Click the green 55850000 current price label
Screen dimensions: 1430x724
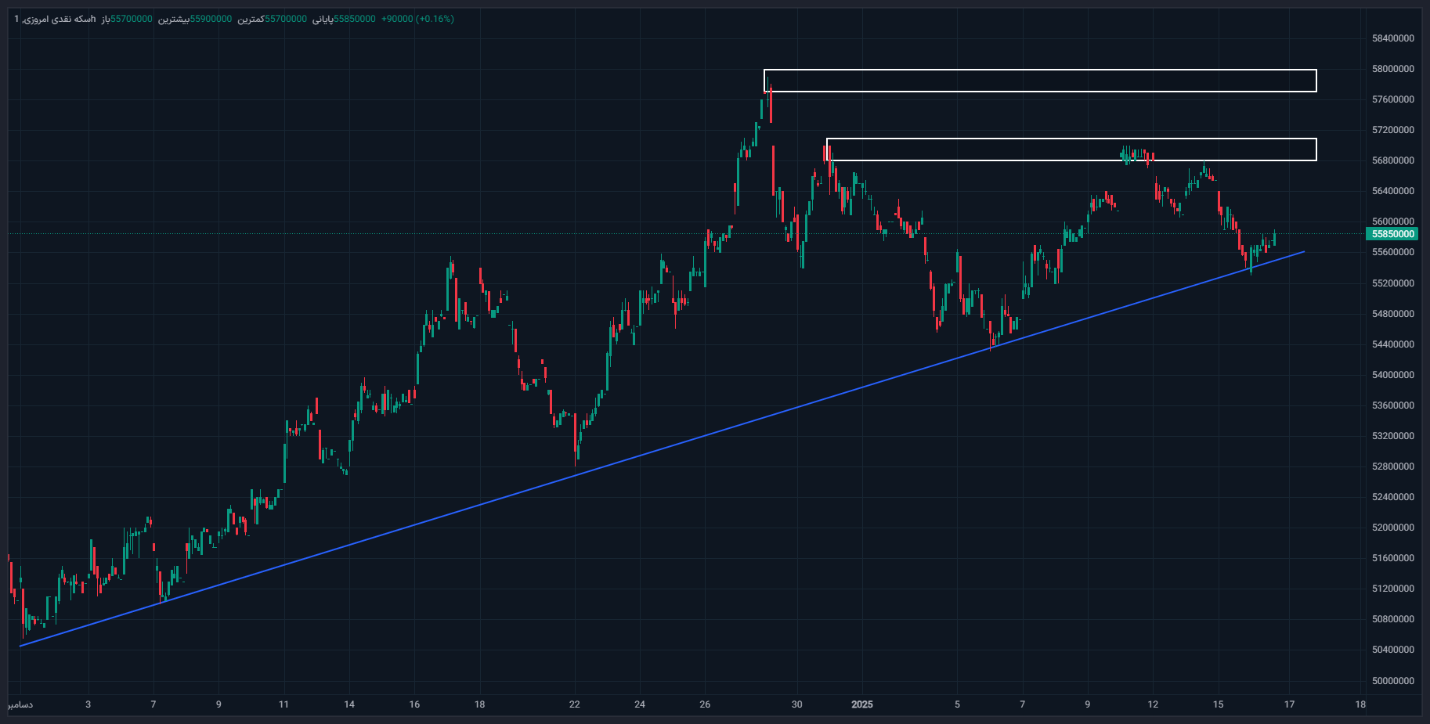(1393, 234)
